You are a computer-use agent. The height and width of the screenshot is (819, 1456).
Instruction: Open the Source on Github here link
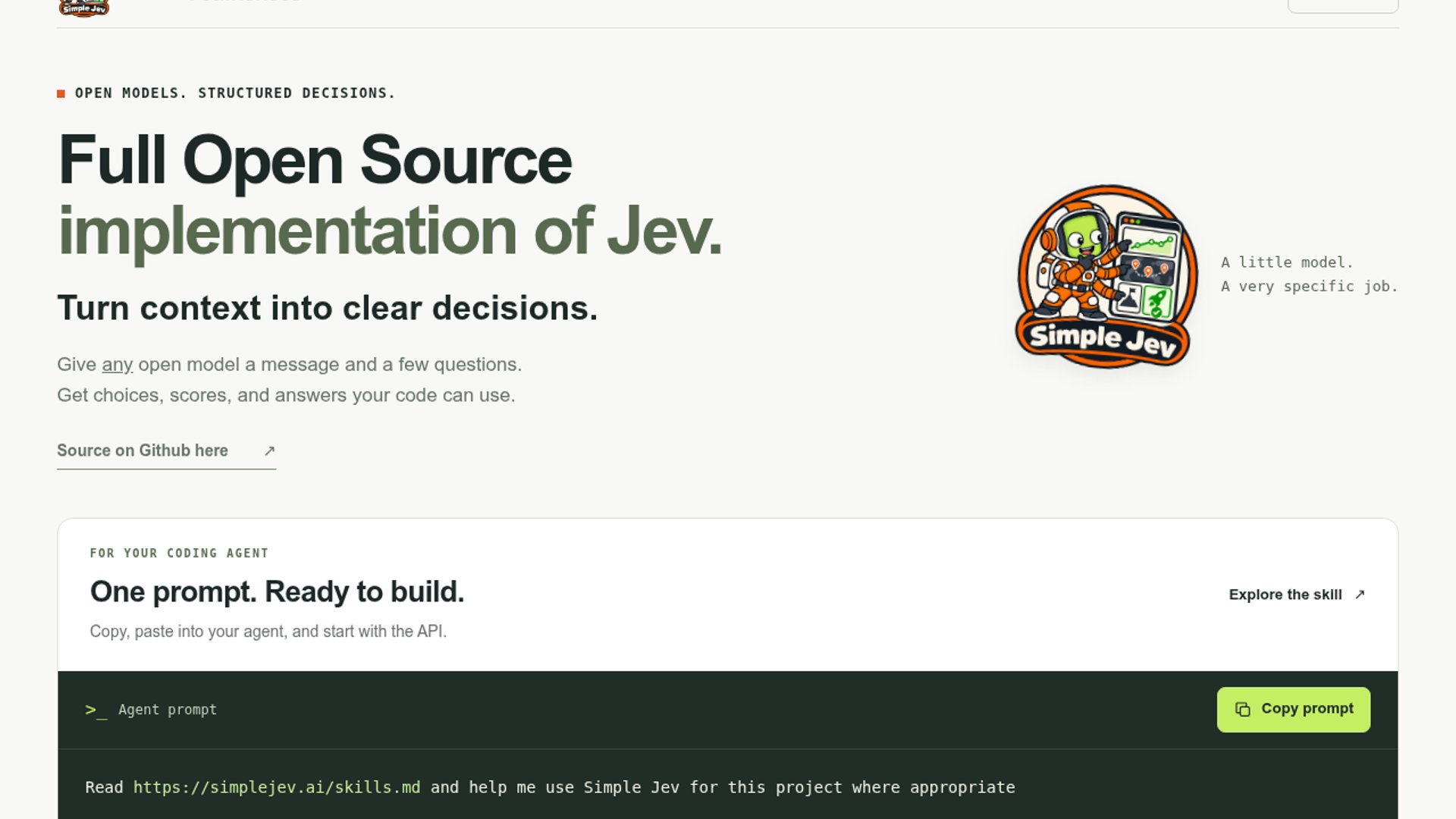[166, 450]
